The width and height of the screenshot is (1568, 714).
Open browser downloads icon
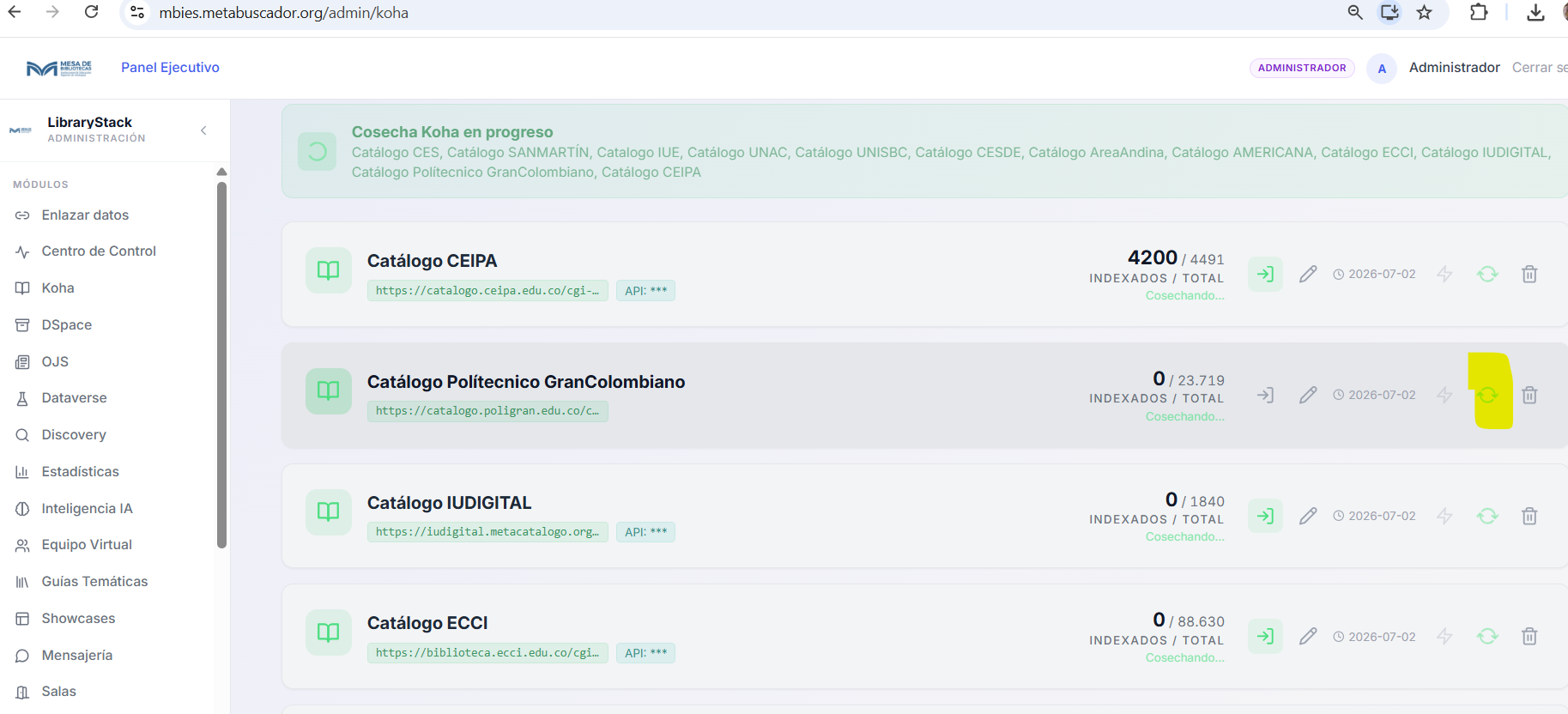(1536, 12)
